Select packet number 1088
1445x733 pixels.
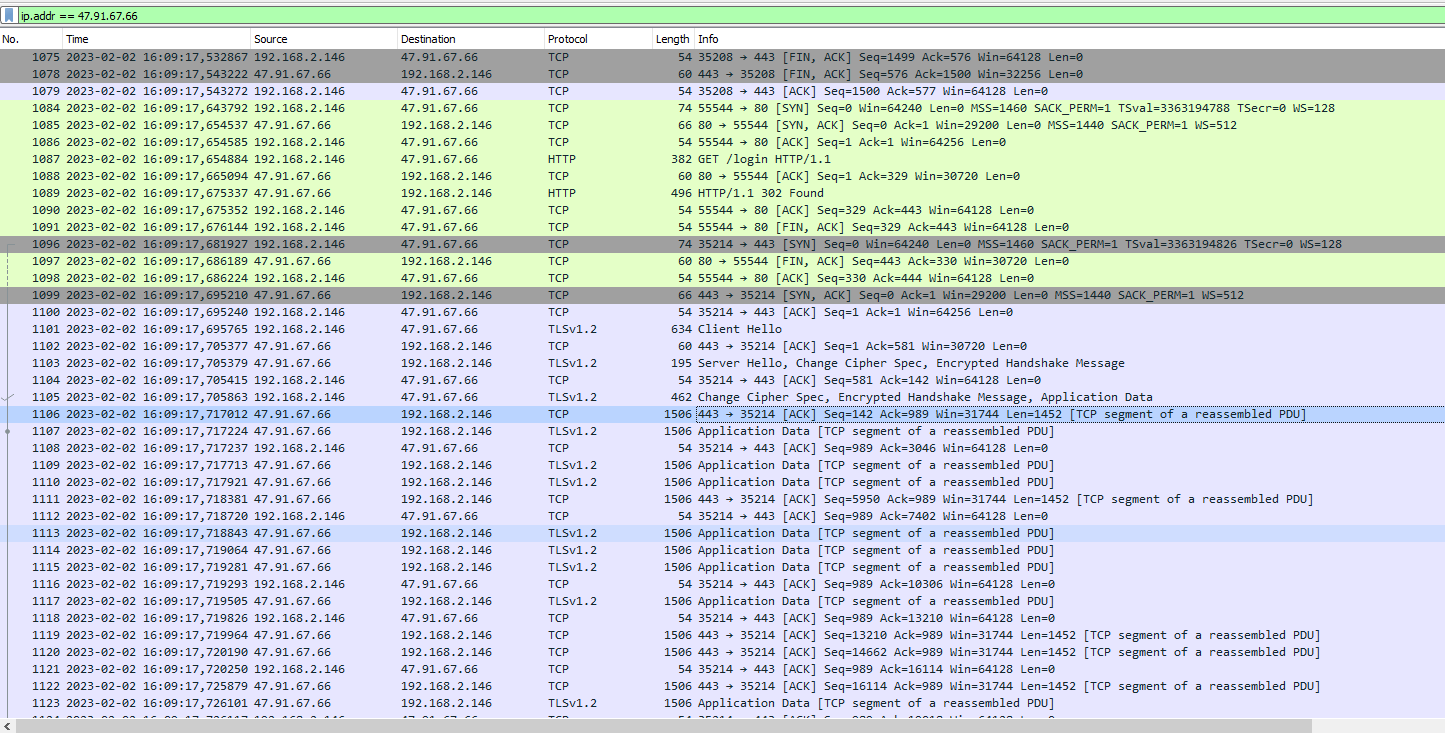722,176
